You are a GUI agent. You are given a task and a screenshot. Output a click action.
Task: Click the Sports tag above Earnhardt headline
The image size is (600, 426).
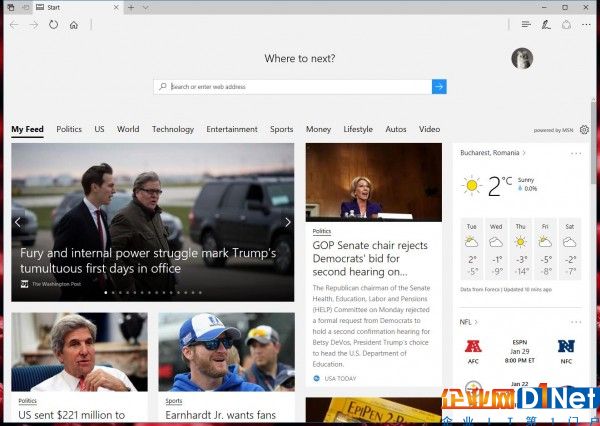coord(174,401)
